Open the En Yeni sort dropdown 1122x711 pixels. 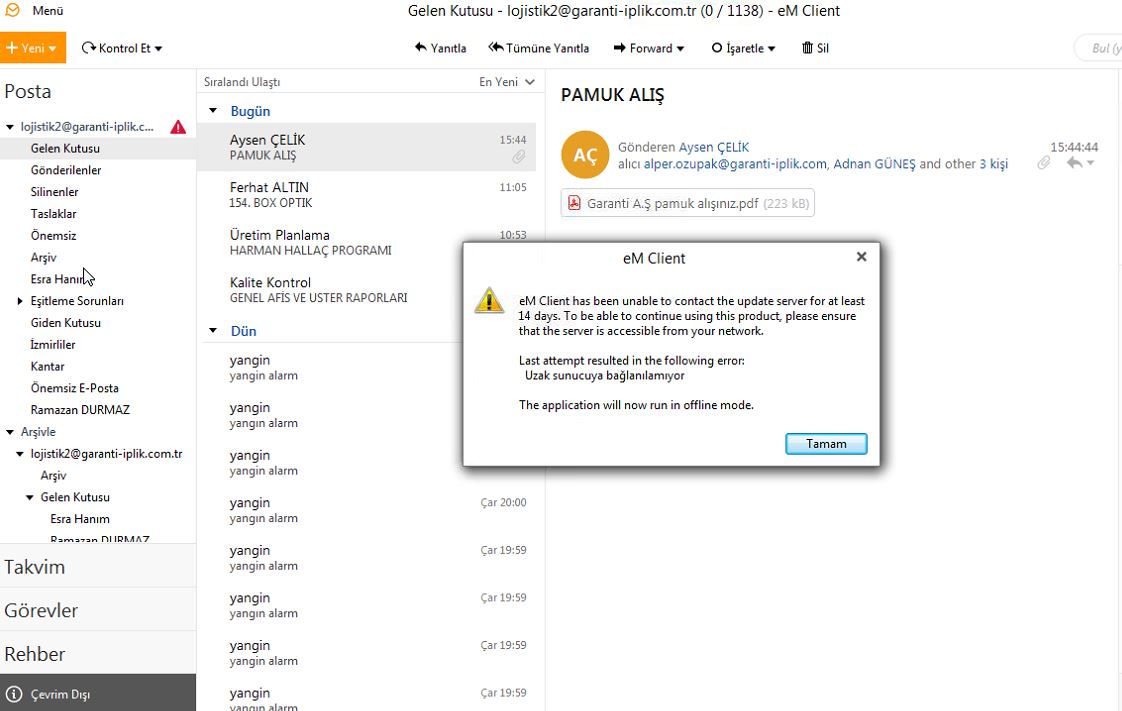tap(507, 82)
